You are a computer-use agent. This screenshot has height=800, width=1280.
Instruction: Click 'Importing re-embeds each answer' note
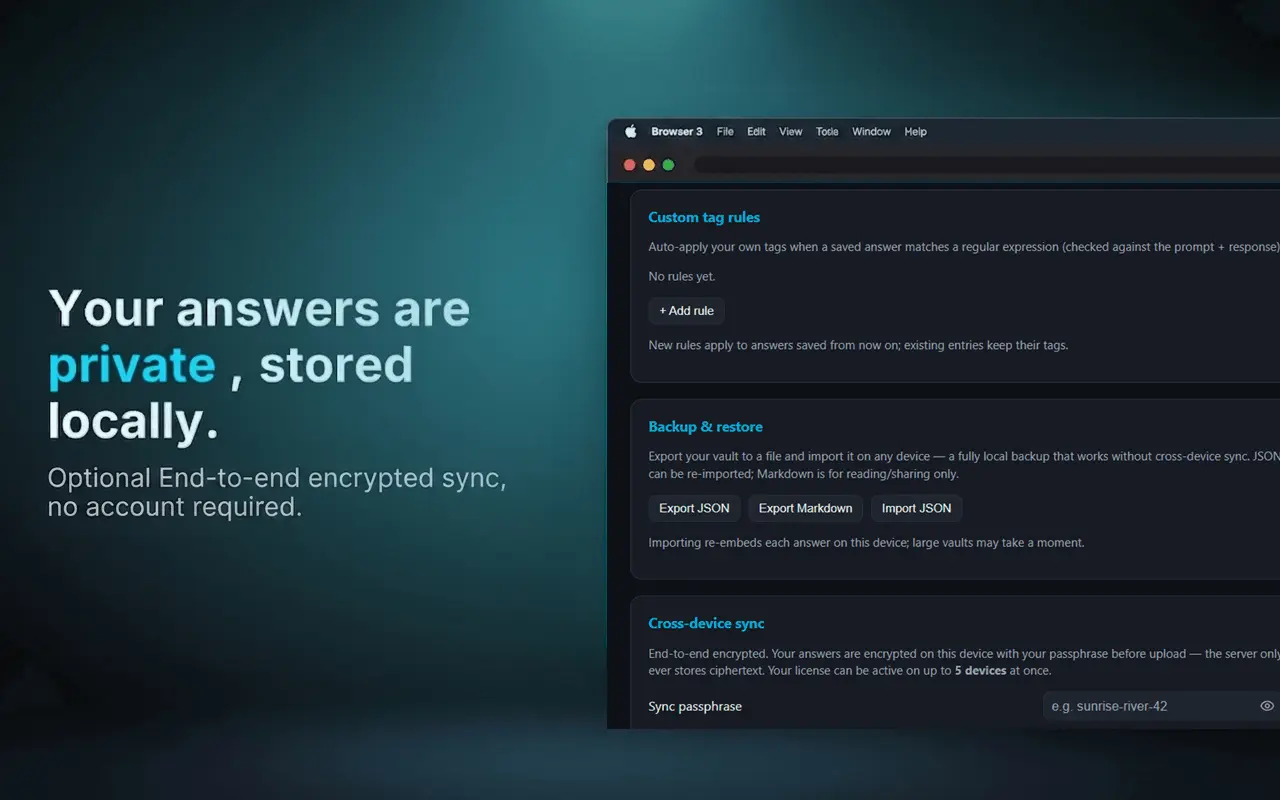(866, 543)
